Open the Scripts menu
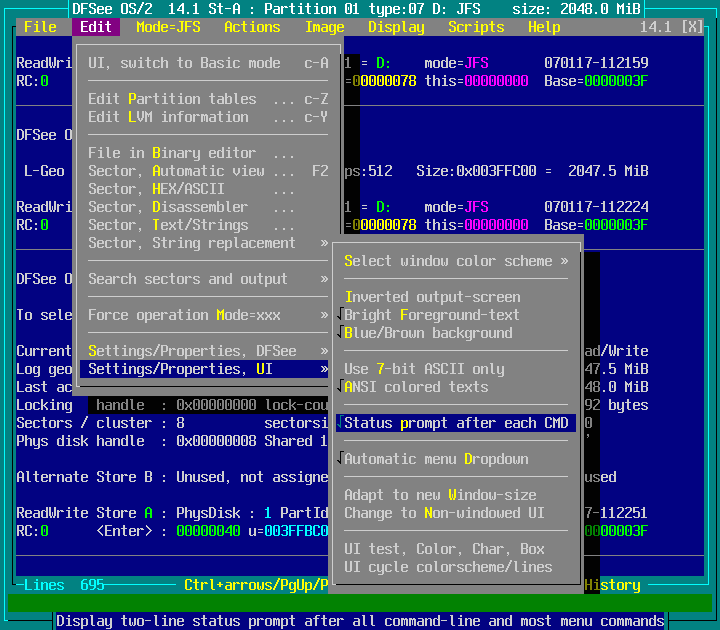 click(x=476, y=27)
